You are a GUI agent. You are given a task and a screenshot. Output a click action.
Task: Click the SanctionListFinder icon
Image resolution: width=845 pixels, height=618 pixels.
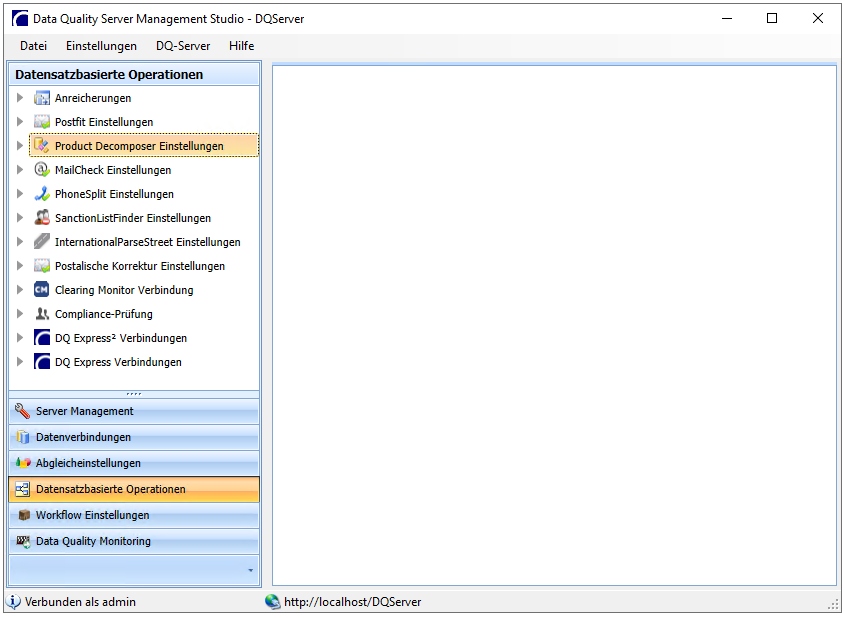coord(41,218)
